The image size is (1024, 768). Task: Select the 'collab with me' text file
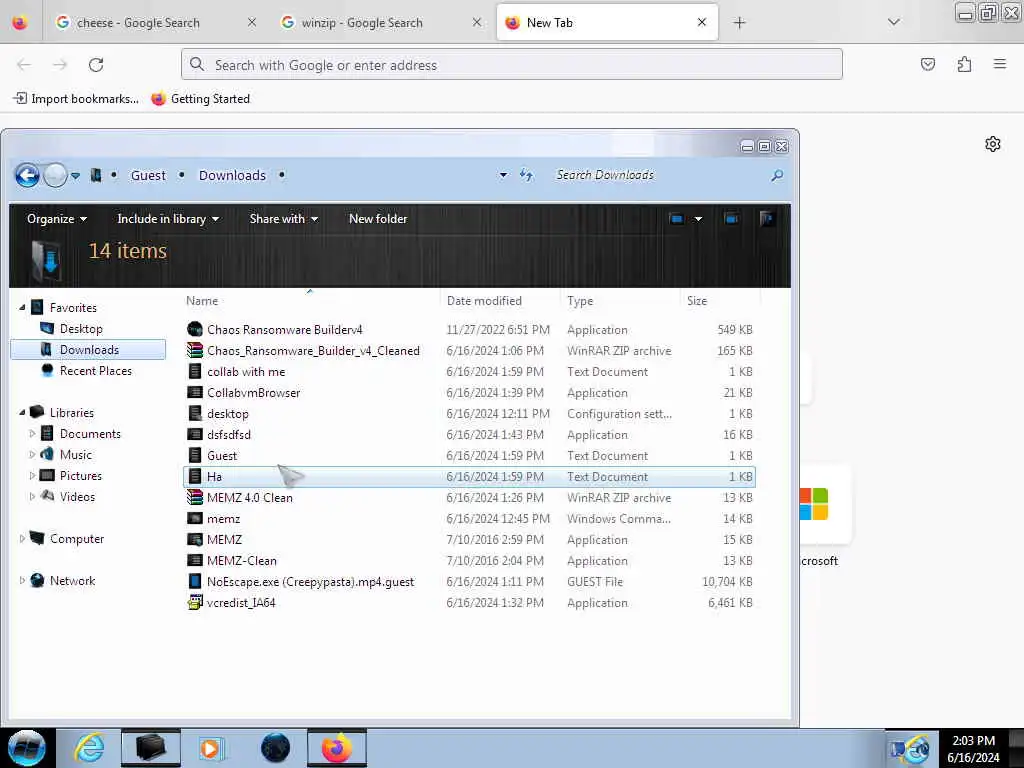pos(246,372)
